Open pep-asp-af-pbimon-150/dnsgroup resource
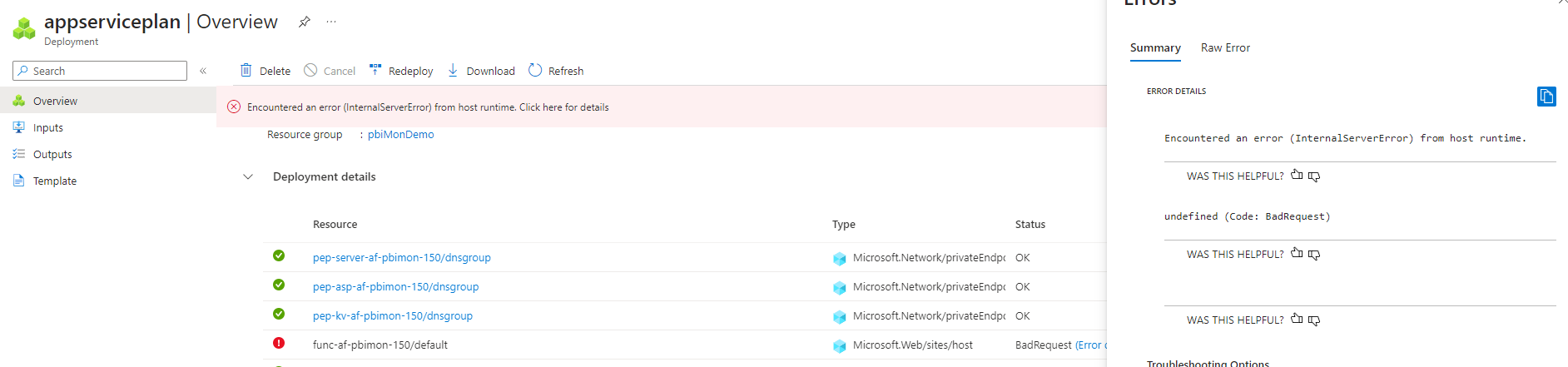The width and height of the screenshot is (1568, 367). coord(395,286)
